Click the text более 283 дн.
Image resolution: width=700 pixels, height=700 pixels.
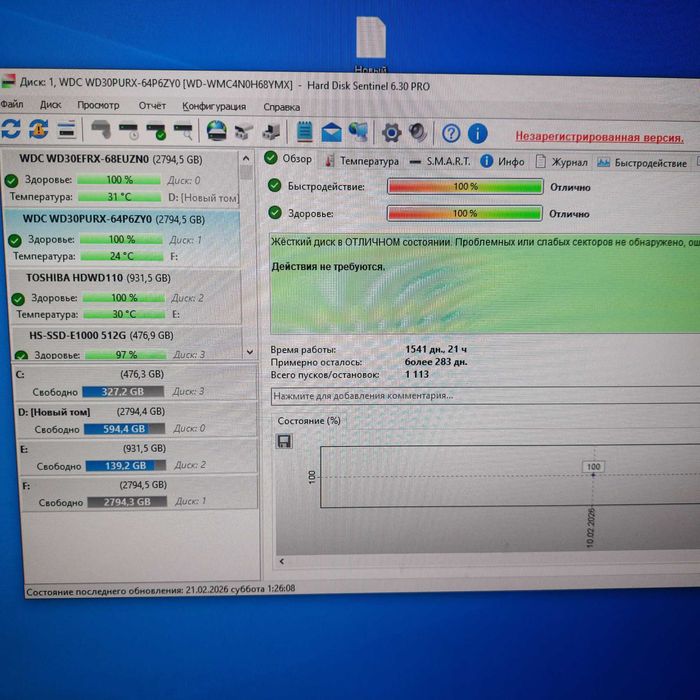[436, 362]
